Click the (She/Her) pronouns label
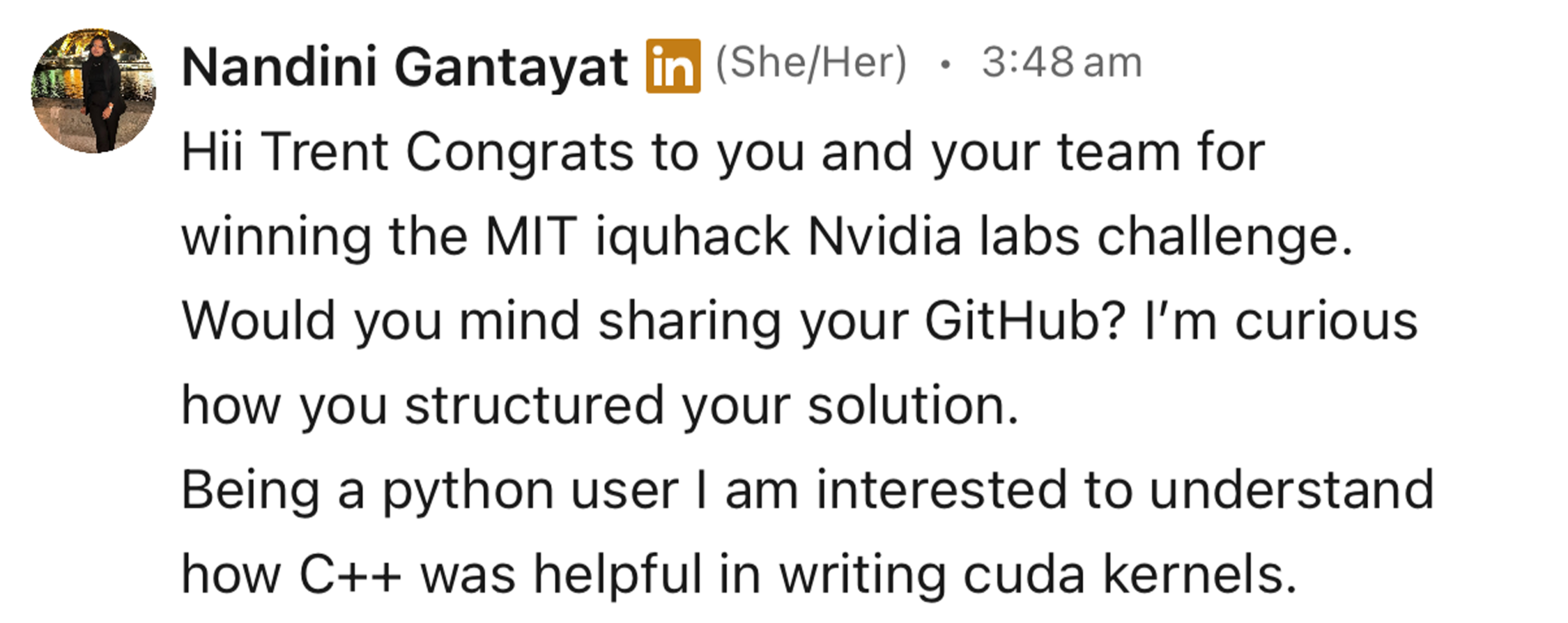The height and width of the screenshot is (623, 1568). (811, 63)
